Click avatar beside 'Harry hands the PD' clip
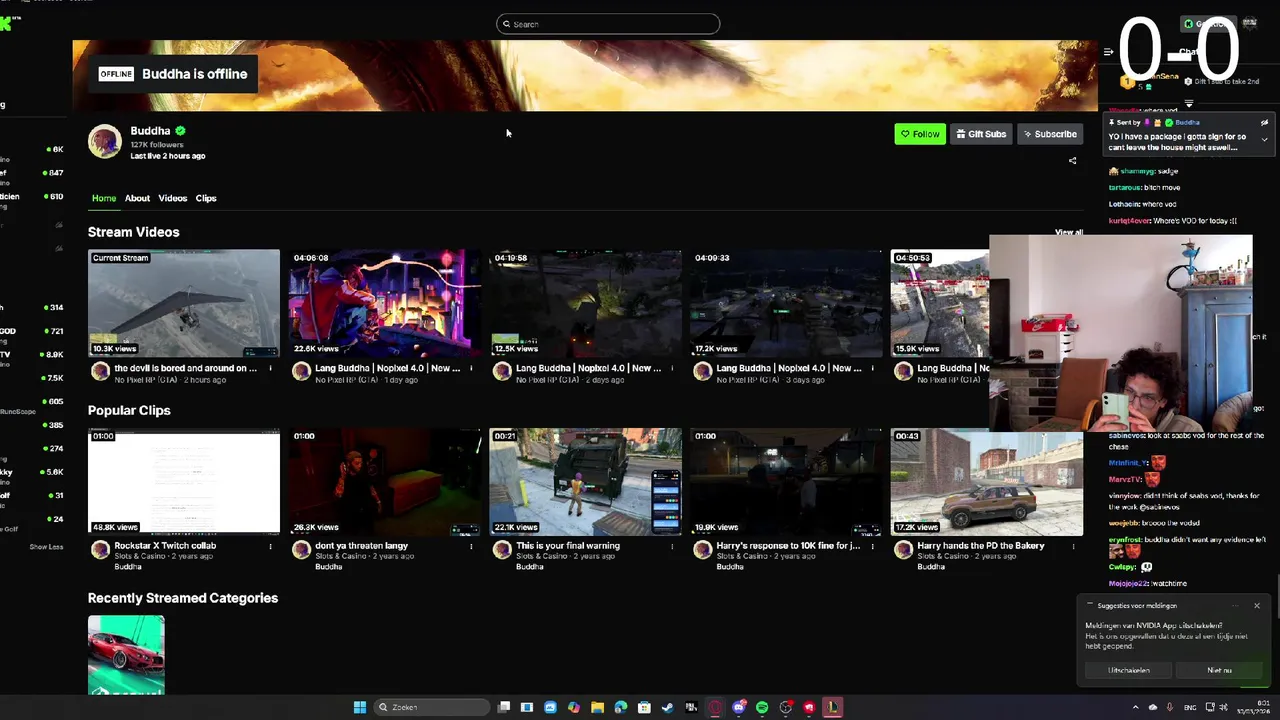The height and width of the screenshot is (720, 1280). click(x=904, y=550)
